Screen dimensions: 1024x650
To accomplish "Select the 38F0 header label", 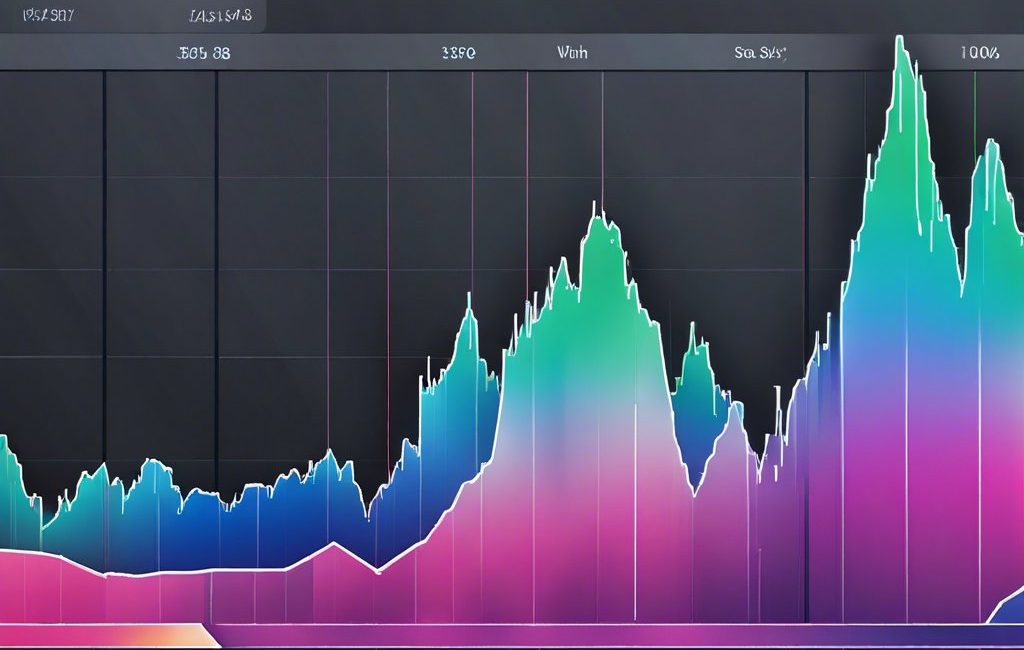I will tap(457, 54).
